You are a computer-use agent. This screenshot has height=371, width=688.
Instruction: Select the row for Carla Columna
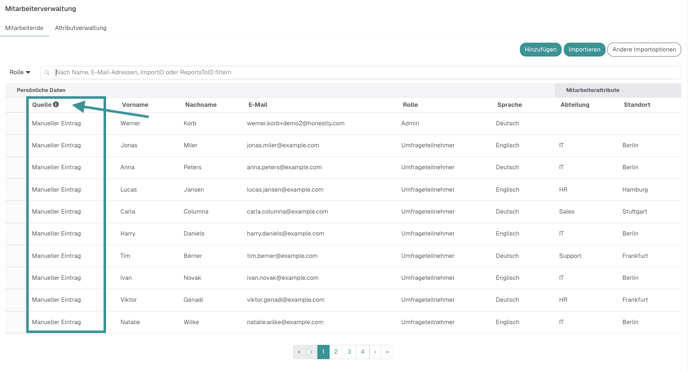click(343, 211)
